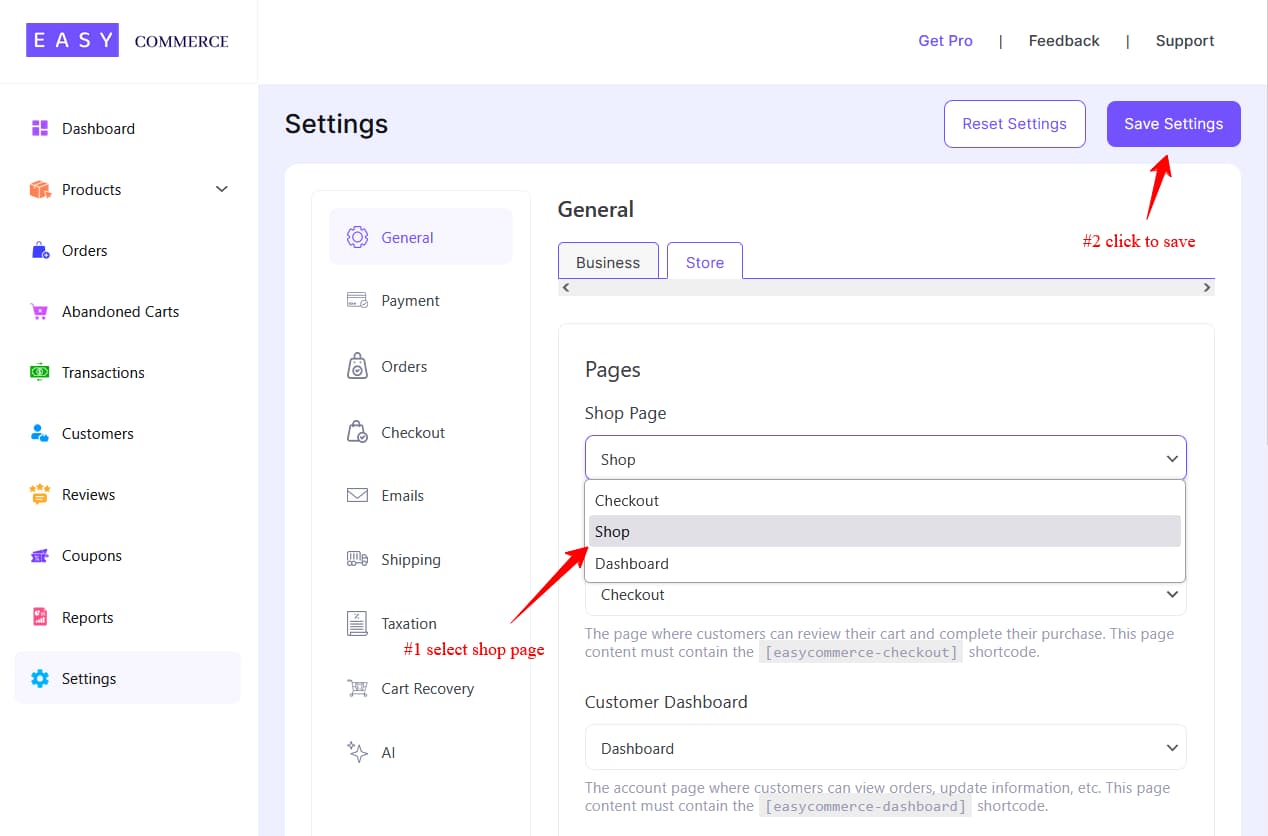Click the Save Settings button
1268x836 pixels.
(1173, 123)
